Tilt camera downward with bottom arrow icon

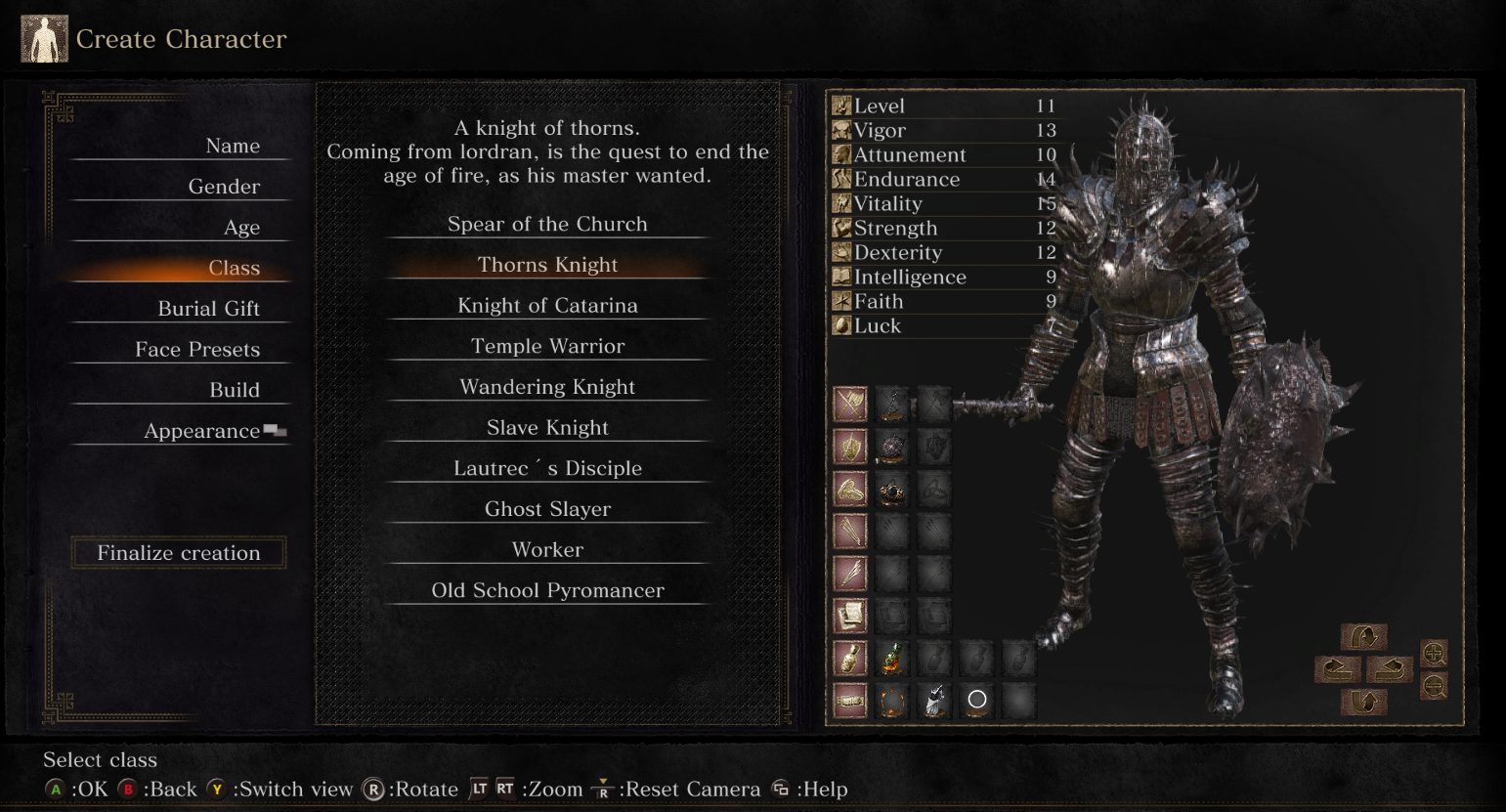tap(1363, 702)
